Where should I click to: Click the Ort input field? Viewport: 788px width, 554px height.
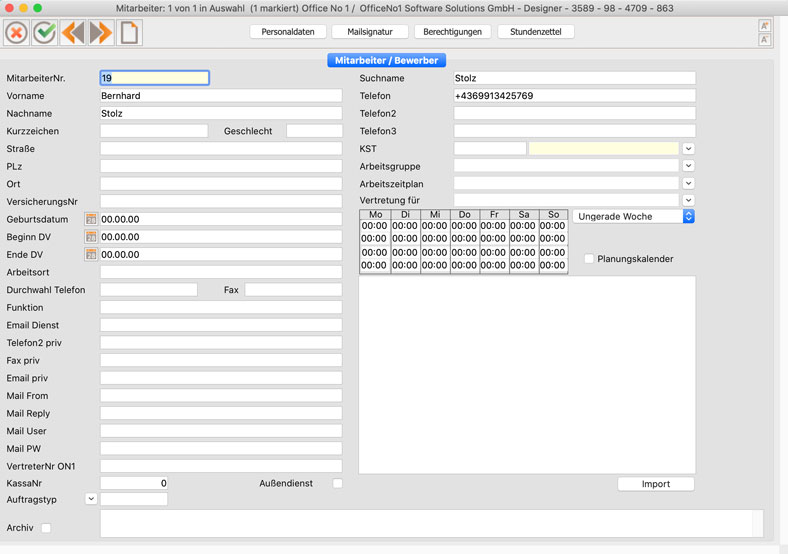(221, 183)
